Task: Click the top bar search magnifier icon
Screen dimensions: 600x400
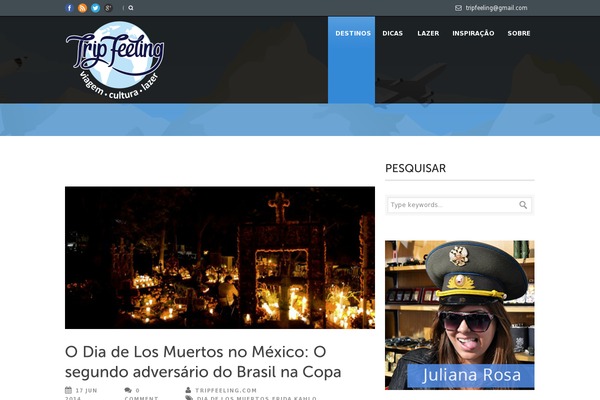Action: 131,8
